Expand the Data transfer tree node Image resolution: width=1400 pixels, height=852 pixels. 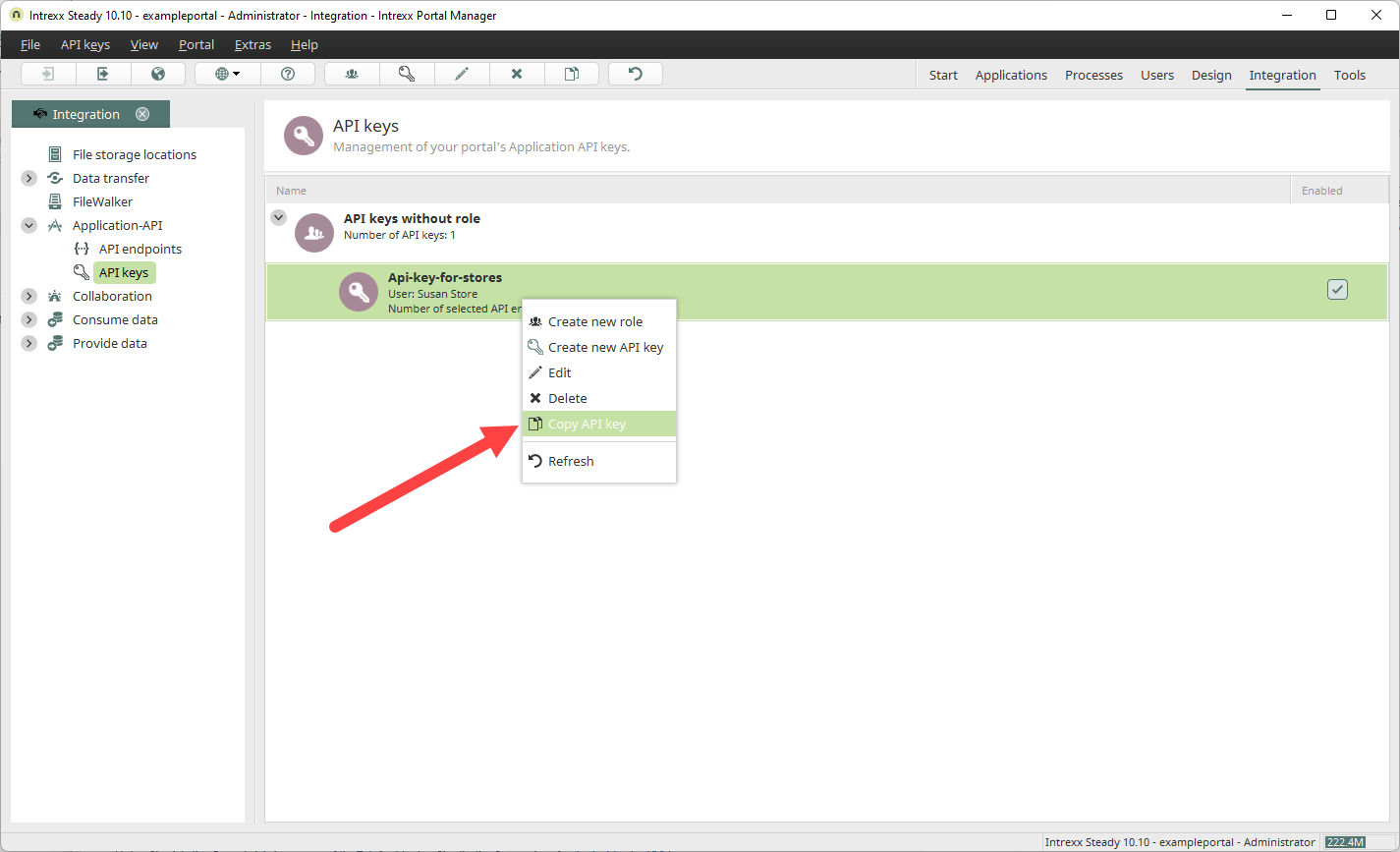pyautogui.click(x=28, y=178)
